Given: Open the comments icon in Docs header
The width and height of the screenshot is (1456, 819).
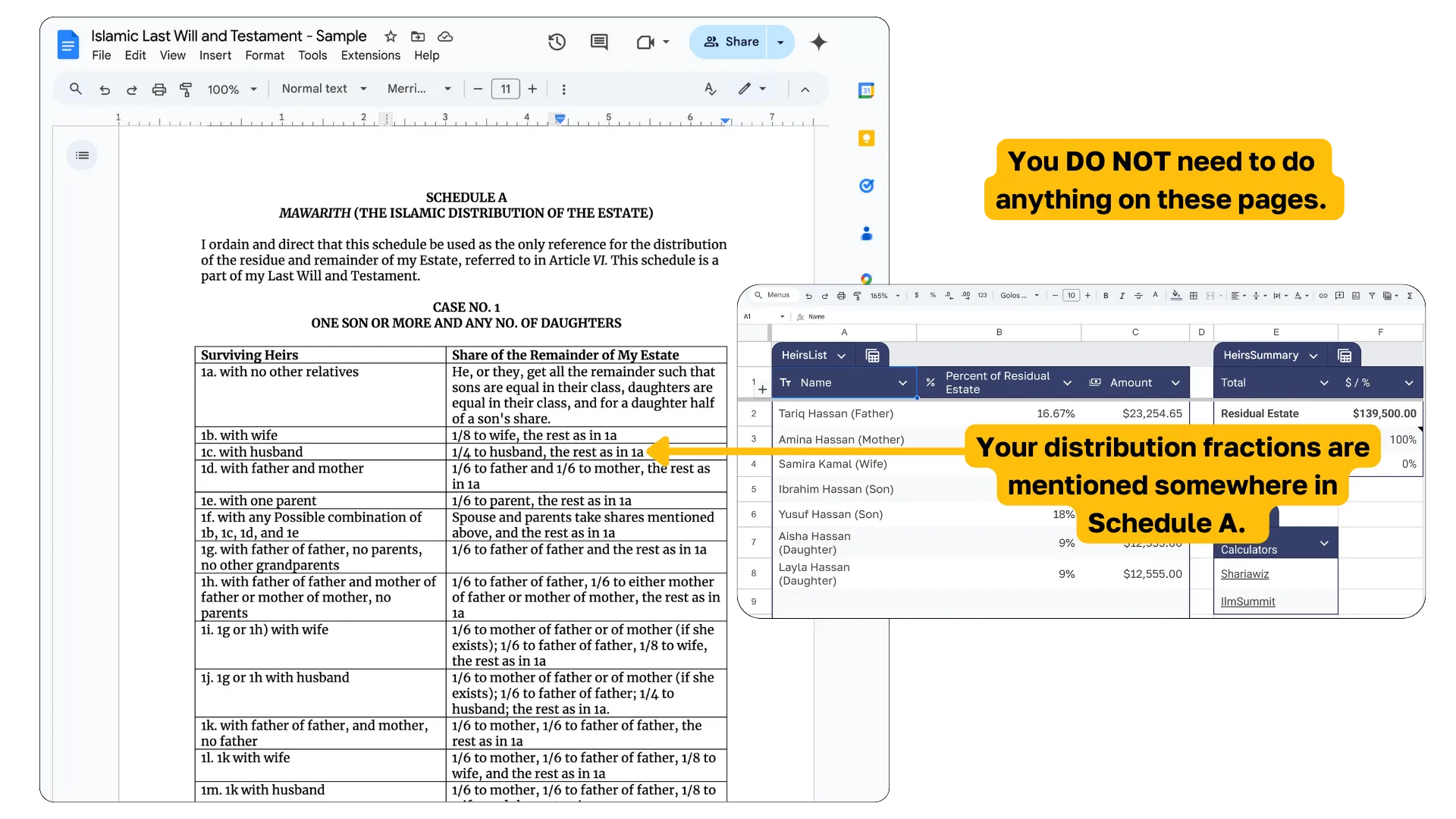Looking at the screenshot, I should coord(599,42).
